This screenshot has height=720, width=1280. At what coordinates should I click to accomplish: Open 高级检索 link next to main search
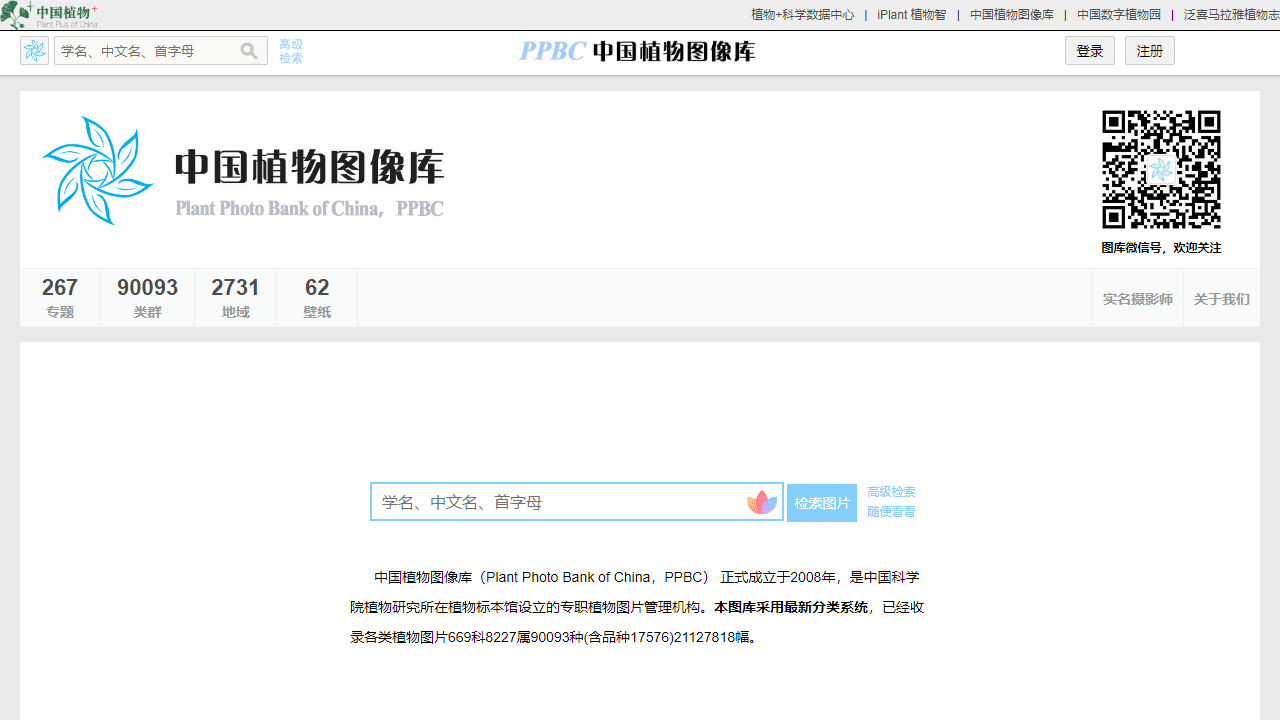tap(891, 492)
